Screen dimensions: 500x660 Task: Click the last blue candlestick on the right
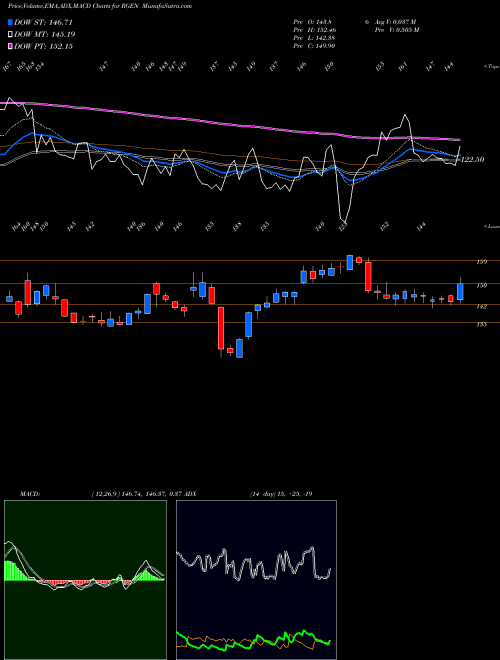pos(460,291)
